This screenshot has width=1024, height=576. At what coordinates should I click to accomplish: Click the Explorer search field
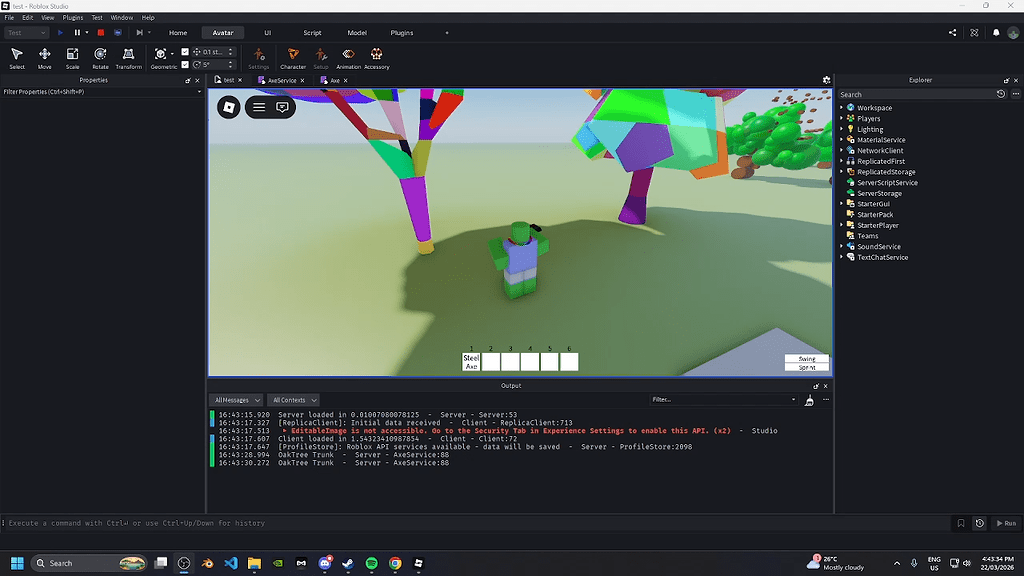pos(916,94)
